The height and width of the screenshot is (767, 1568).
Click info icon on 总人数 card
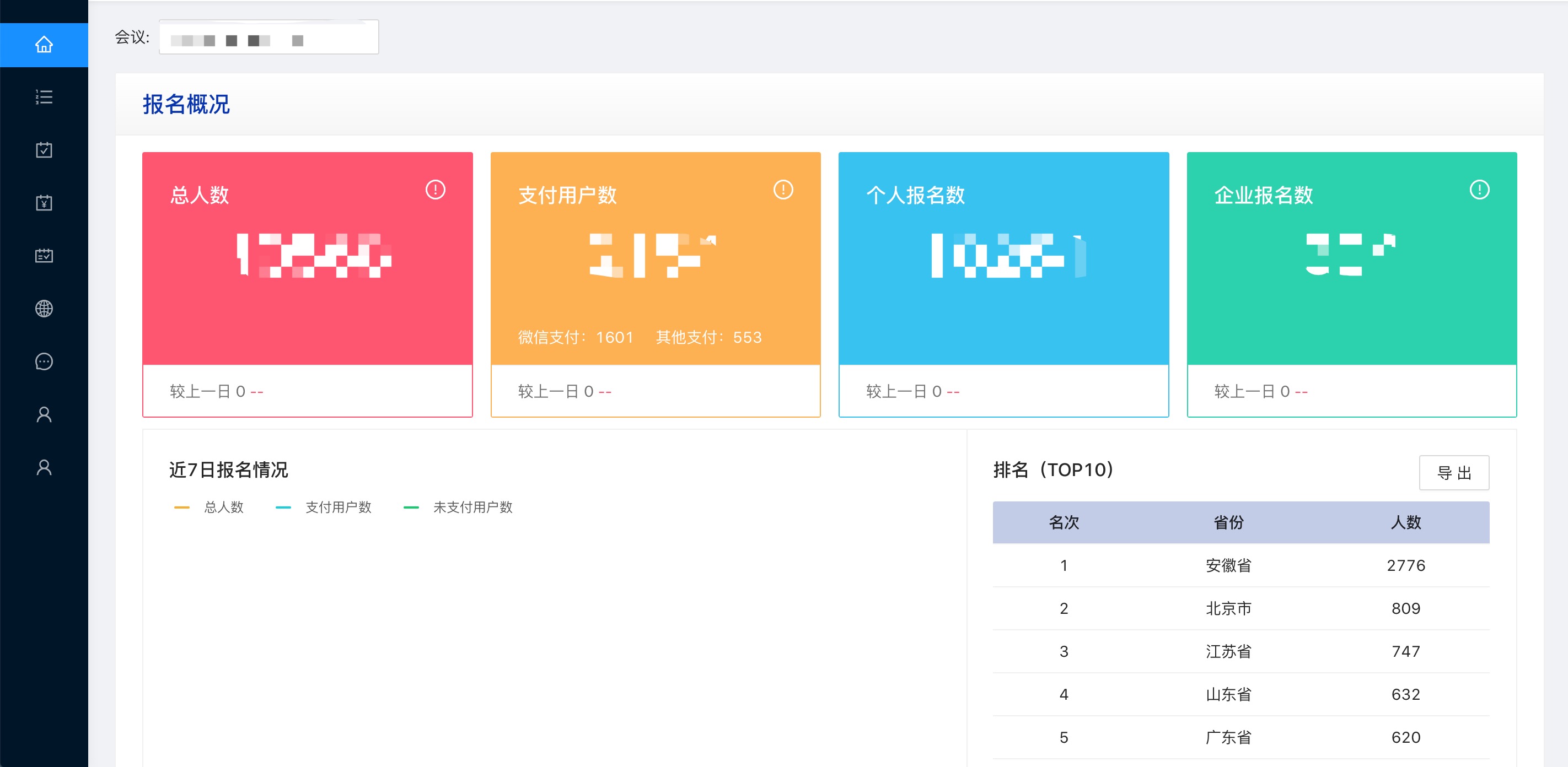(435, 190)
